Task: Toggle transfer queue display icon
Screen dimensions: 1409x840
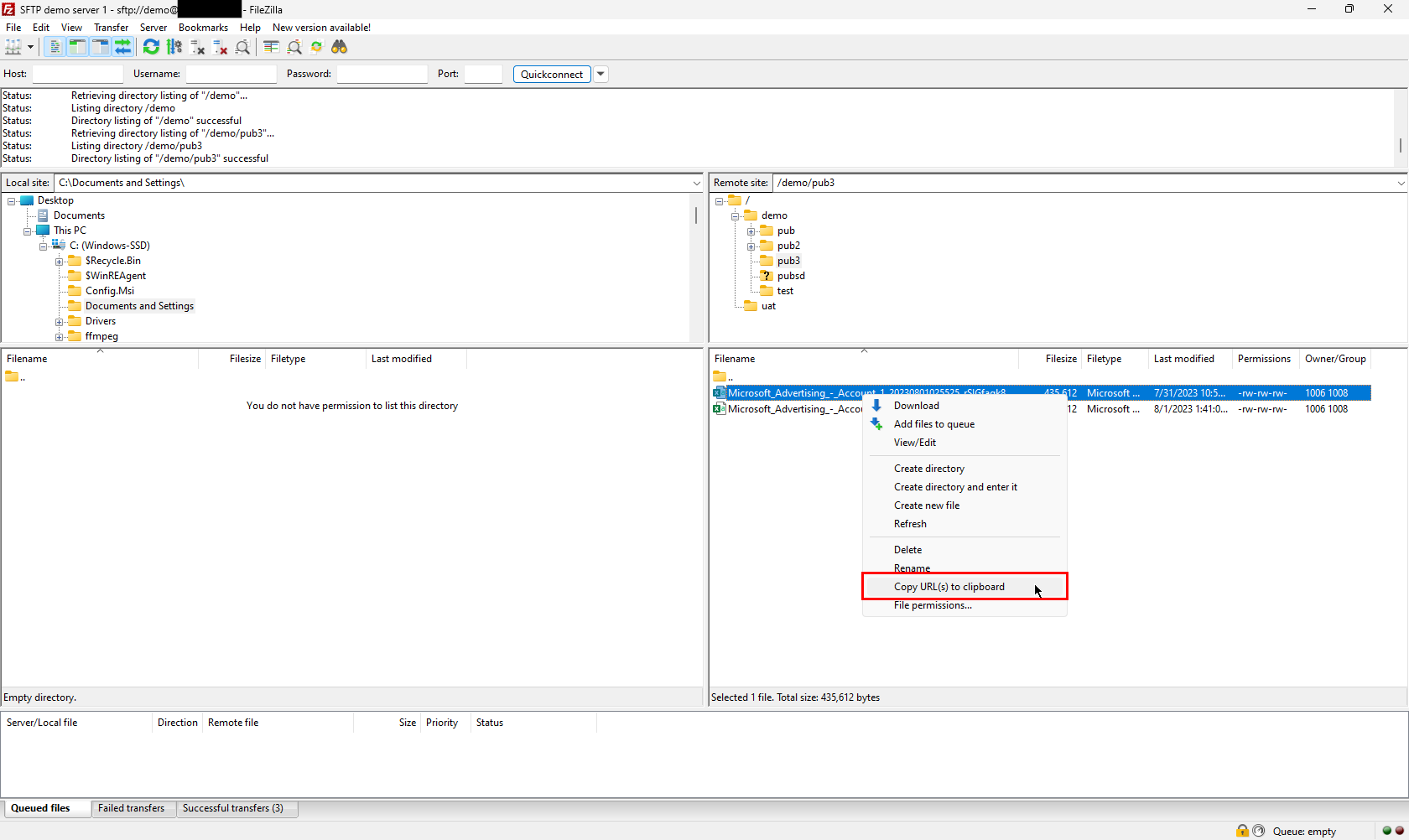Action: (x=122, y=47)
